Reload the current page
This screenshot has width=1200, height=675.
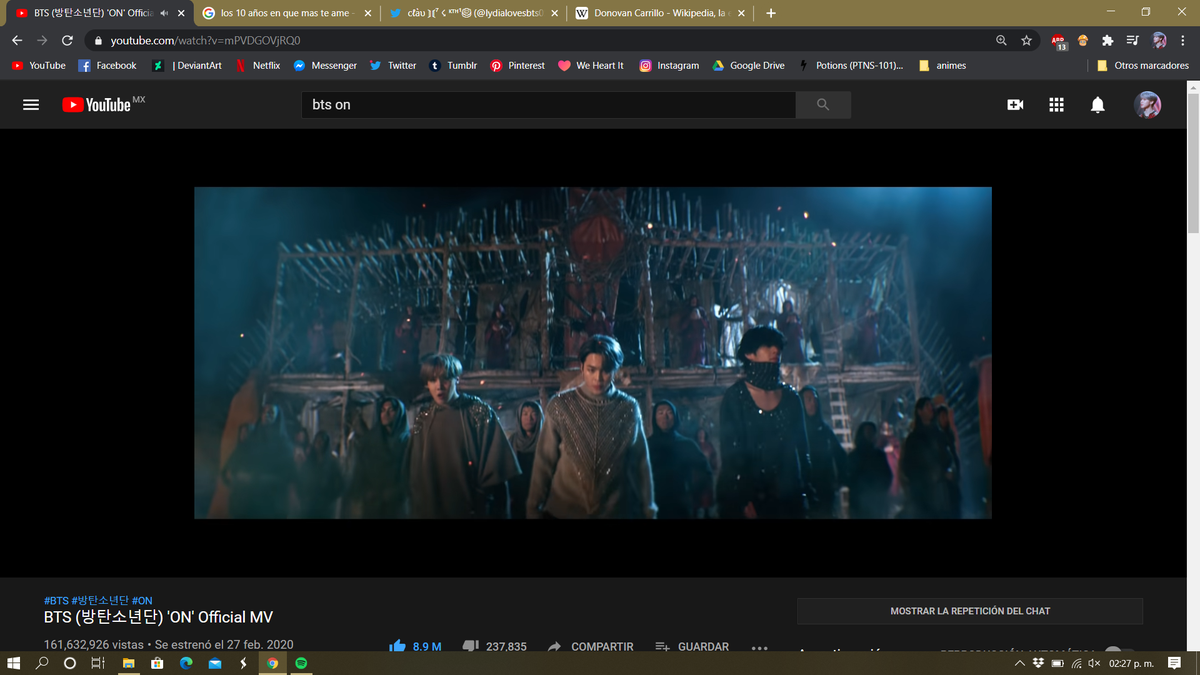tap(67, 40)
